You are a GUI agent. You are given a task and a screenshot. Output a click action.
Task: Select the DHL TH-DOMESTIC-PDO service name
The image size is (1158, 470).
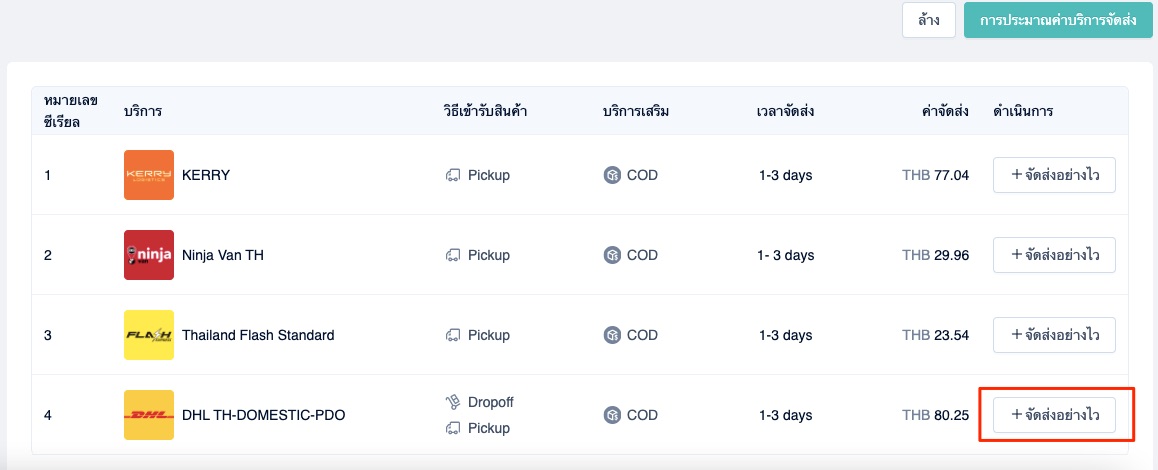[x=264, y=415]
